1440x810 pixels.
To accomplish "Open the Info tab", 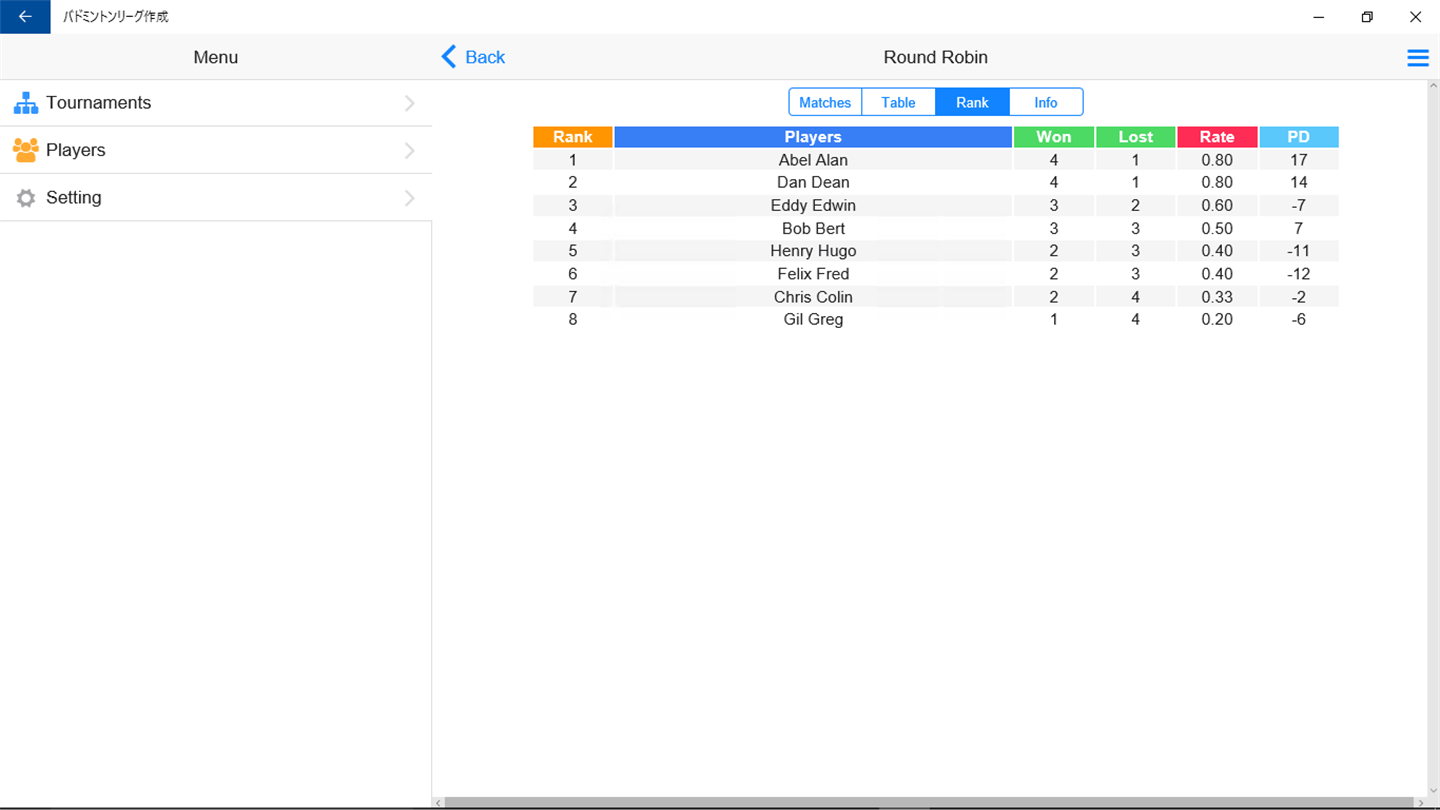I will click(x=1046, y=102).
